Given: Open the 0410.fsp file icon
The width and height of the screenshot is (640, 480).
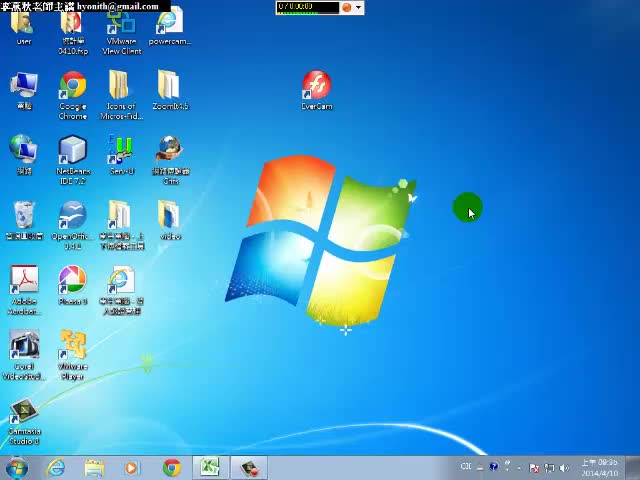Looking at the screenshot, I should click(73, 33).
